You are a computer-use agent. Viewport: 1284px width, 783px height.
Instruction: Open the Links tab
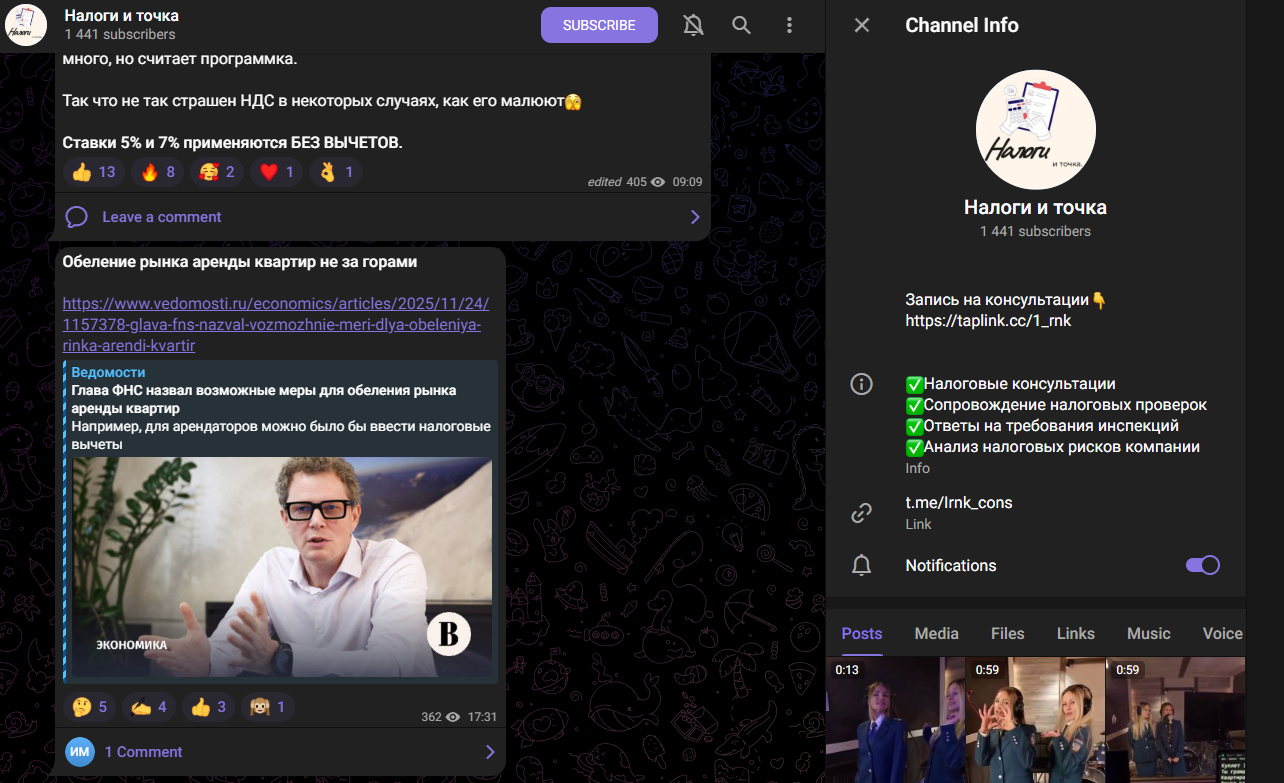tap(1075, 633)
